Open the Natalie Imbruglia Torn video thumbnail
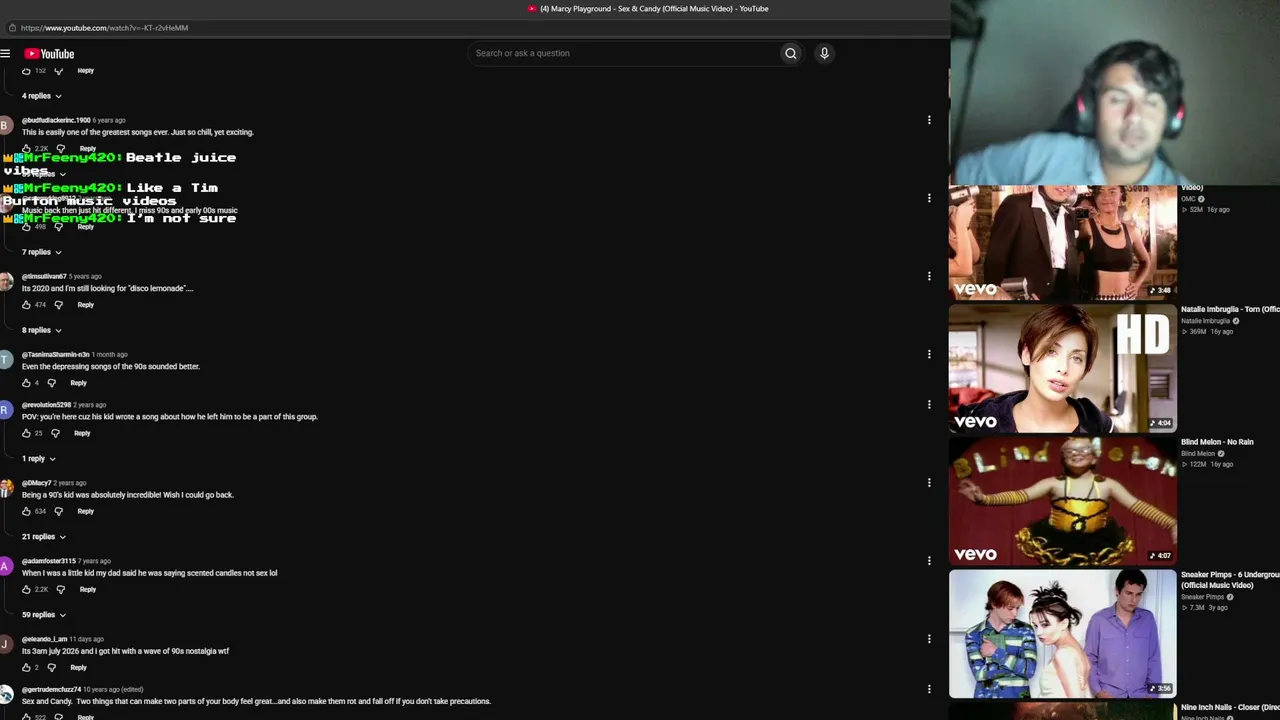Viewport: 1280px width, 720px height. [1063, 368]
